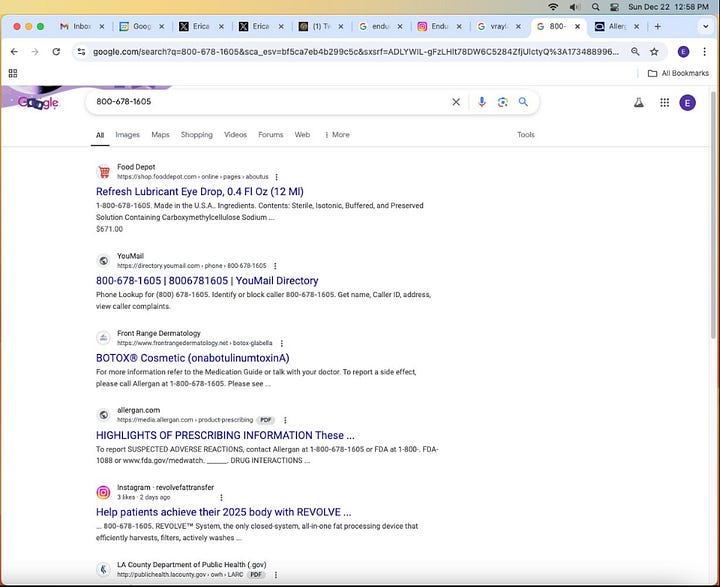Click the Google doodle logo
This screenshot has width=720, height=587.
[38, 102]
